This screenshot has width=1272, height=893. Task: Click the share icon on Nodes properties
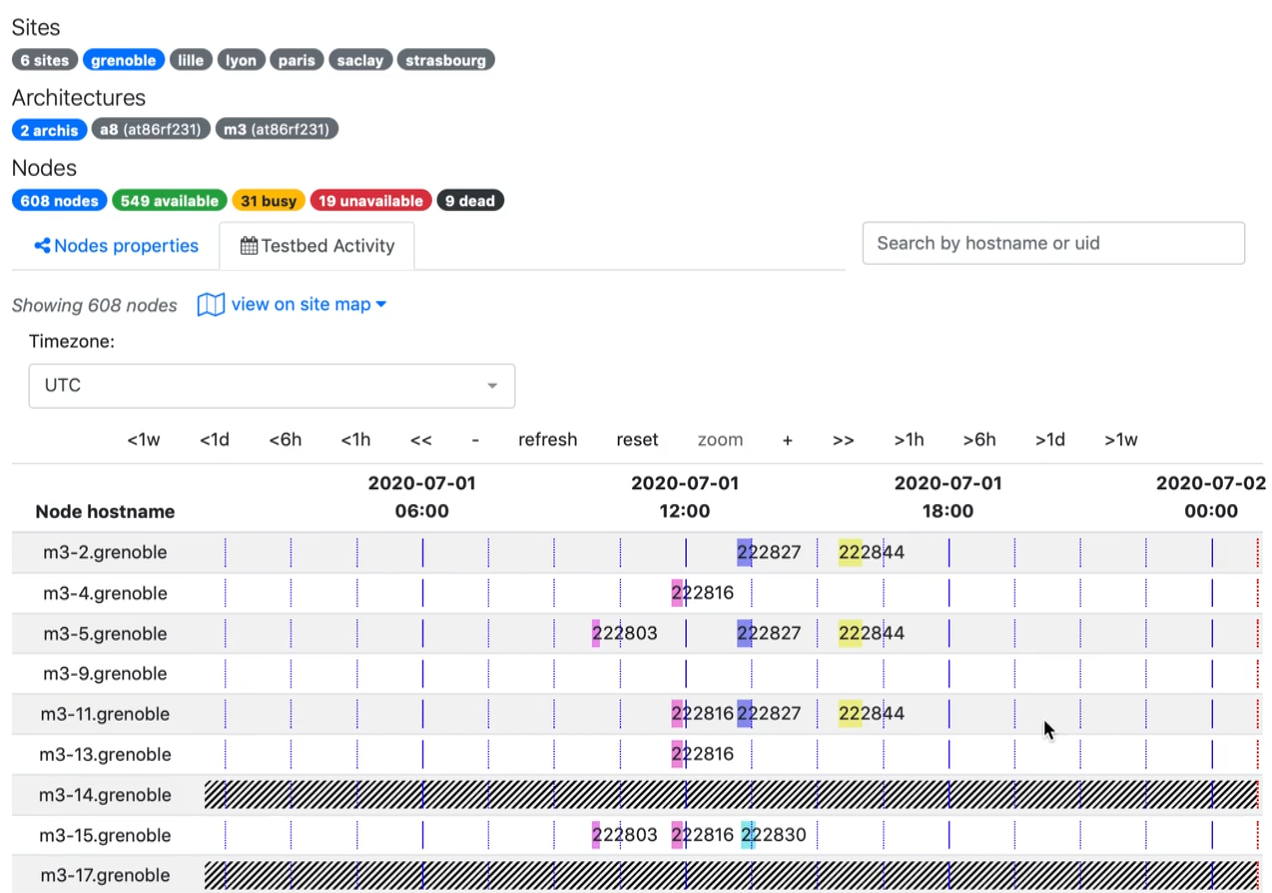tap(42, 246)
